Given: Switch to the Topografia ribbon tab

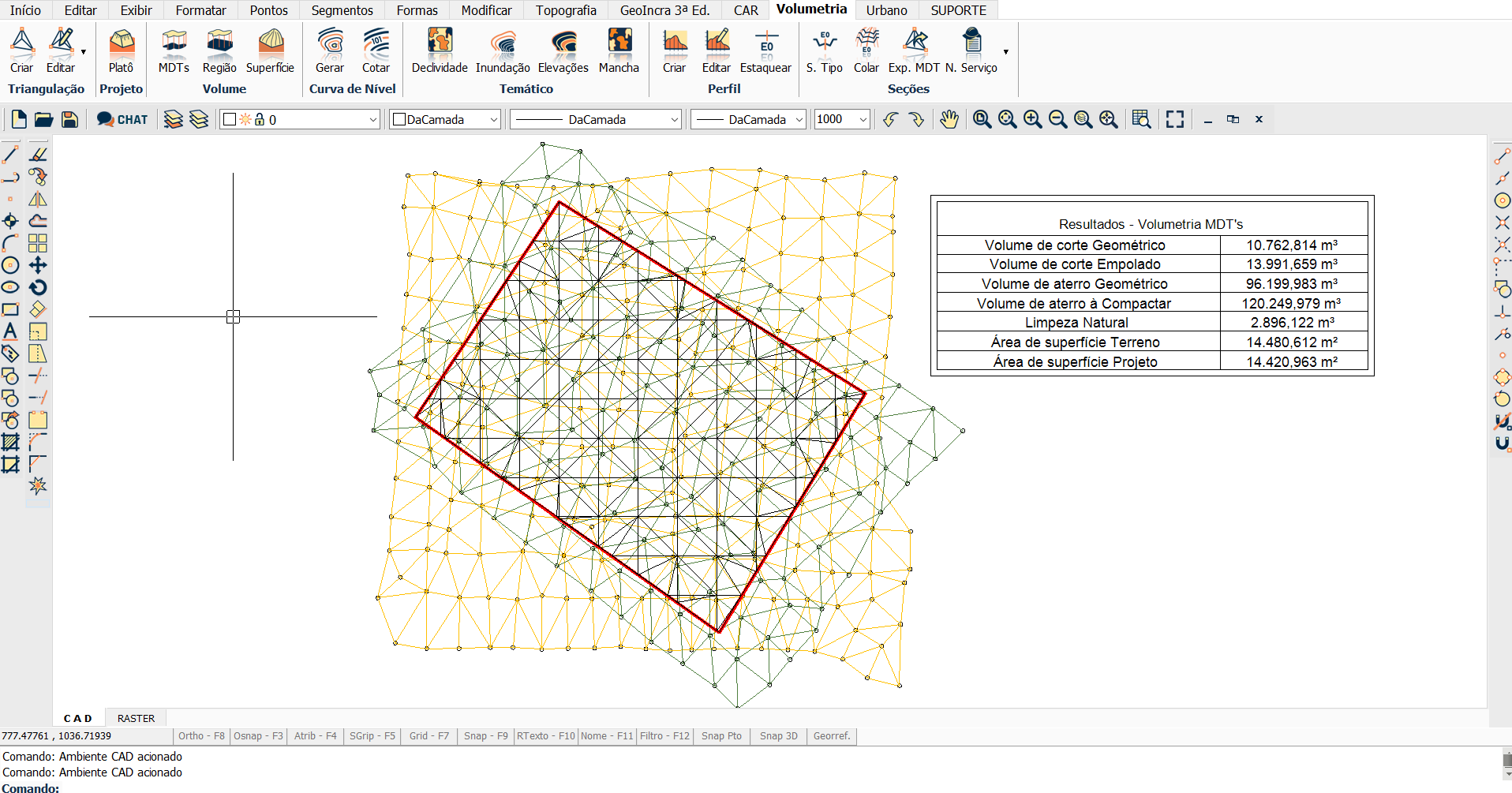Looking at the screenshot, I should click(566, 10).
